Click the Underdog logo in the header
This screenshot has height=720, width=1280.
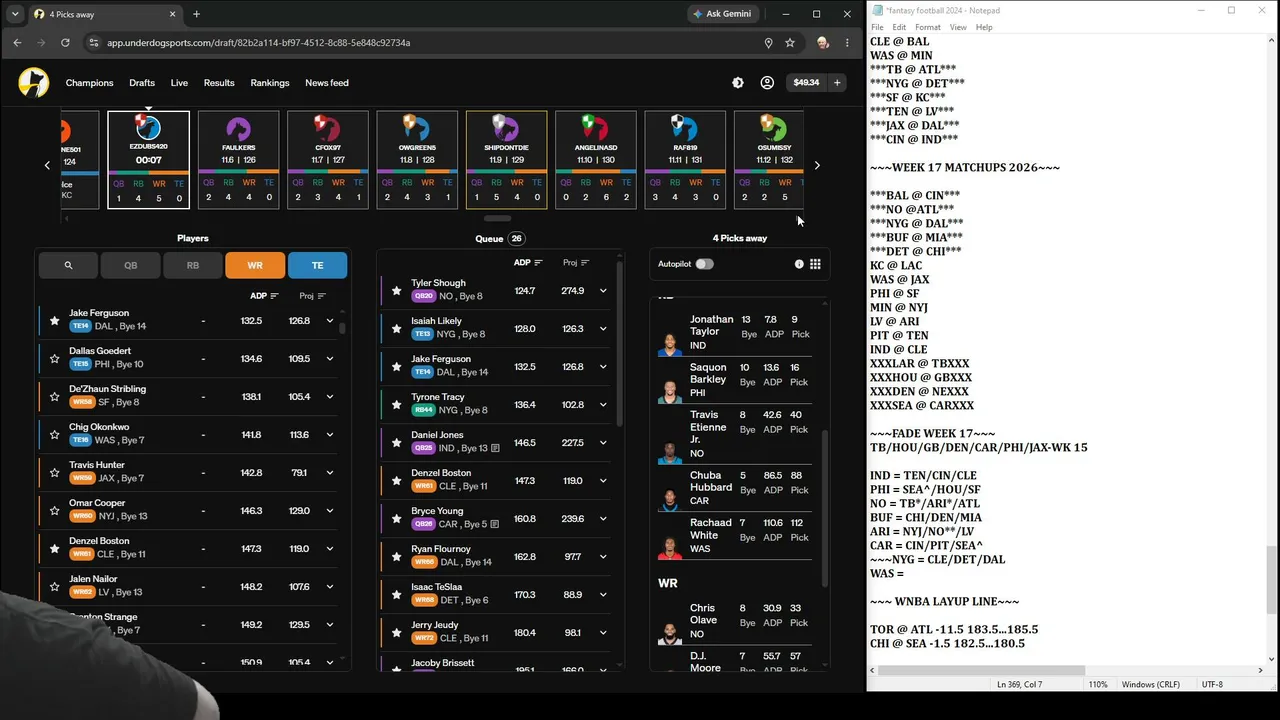(x=33, y=83)
